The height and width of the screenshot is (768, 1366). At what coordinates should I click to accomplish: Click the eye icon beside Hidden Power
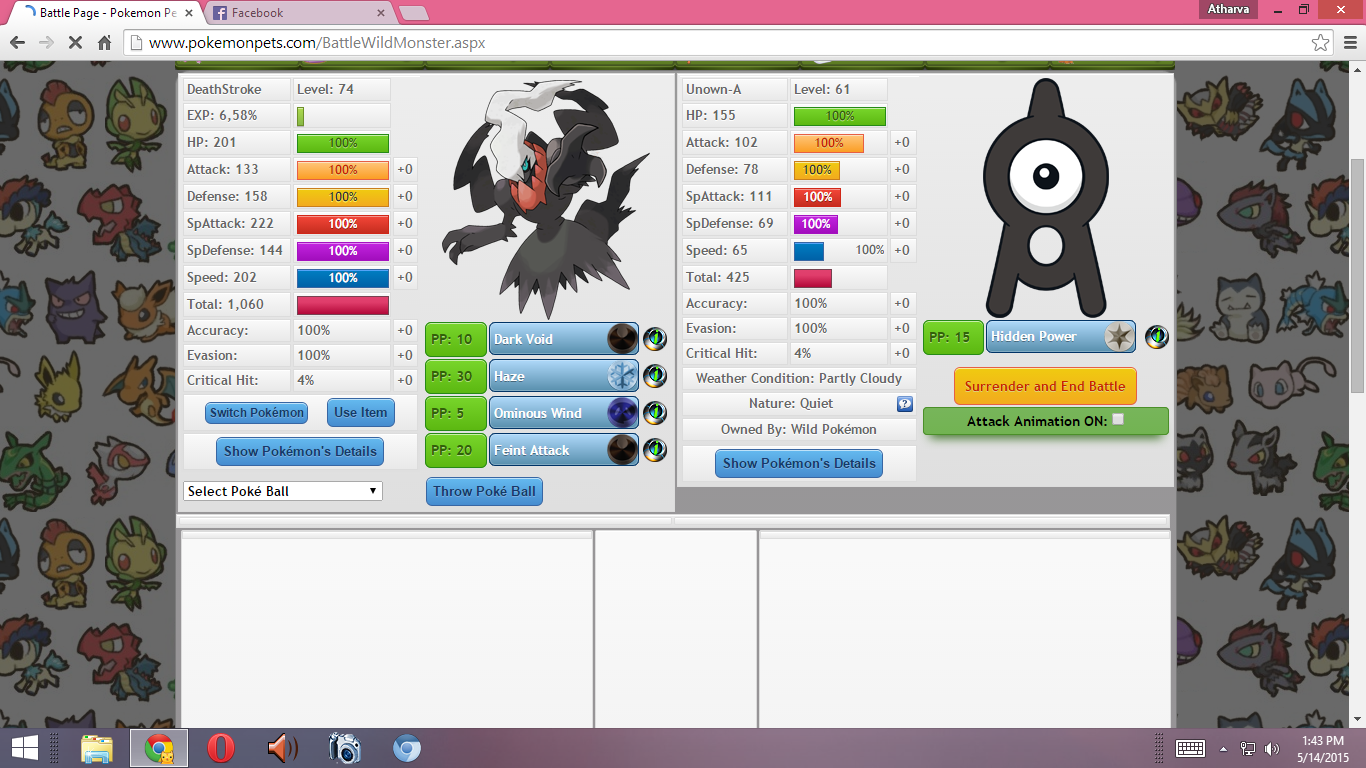click(1156, 336)
